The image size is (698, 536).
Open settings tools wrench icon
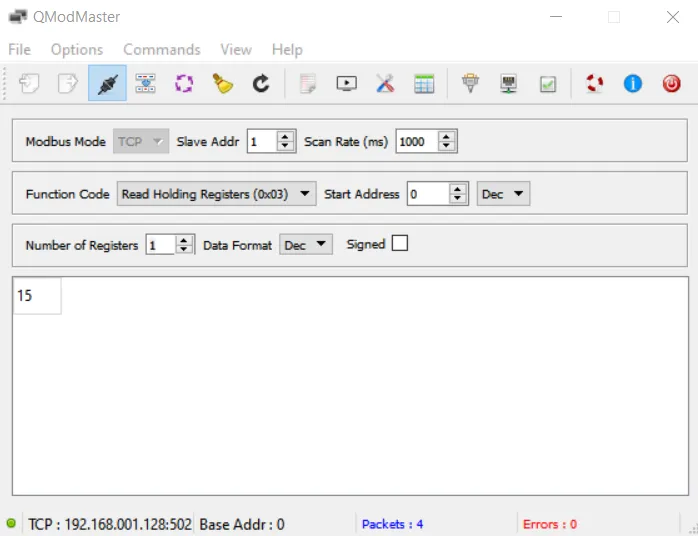(x=385, y=84)
